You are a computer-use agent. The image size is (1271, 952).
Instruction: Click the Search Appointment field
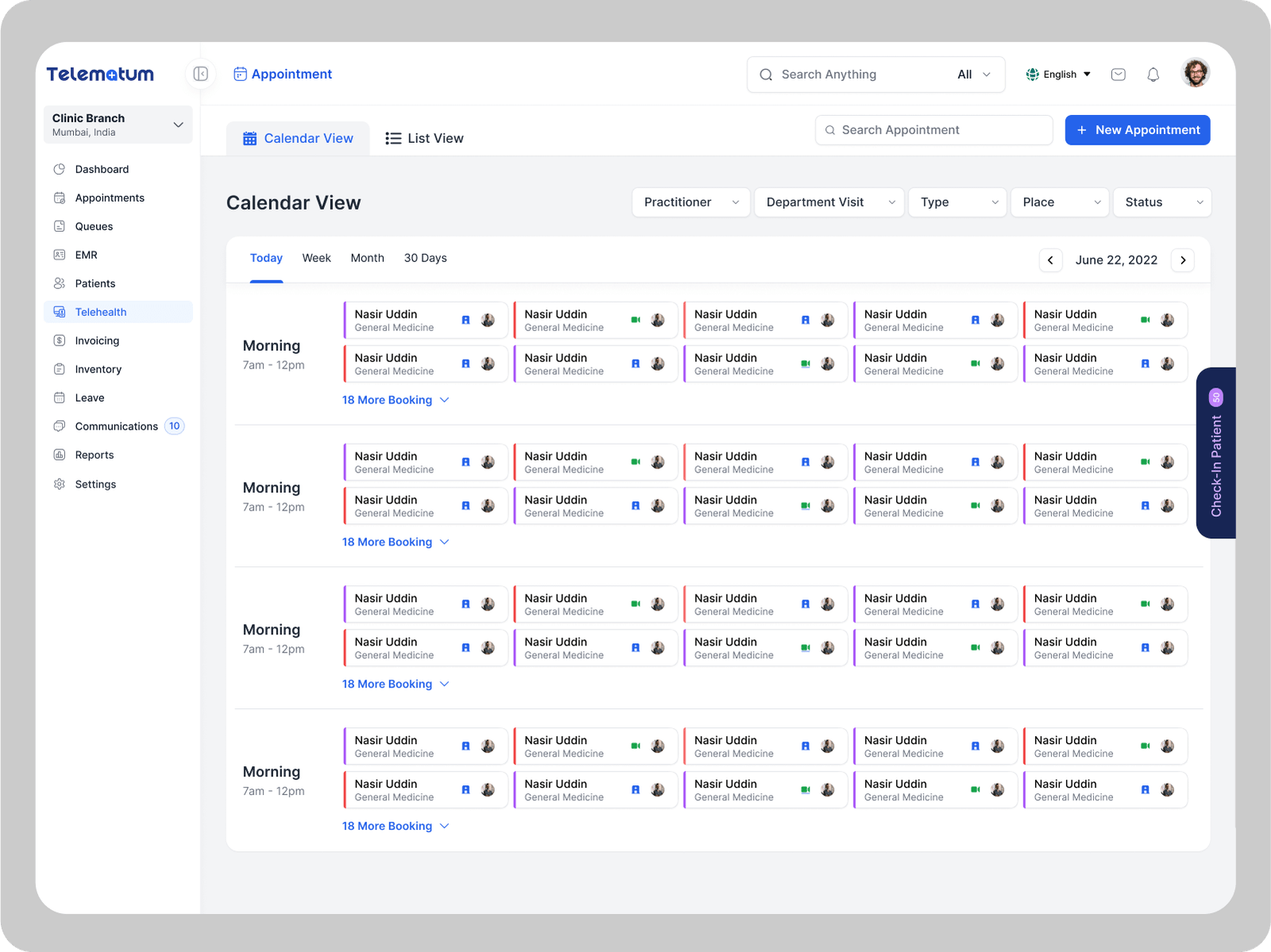point(933,130)
